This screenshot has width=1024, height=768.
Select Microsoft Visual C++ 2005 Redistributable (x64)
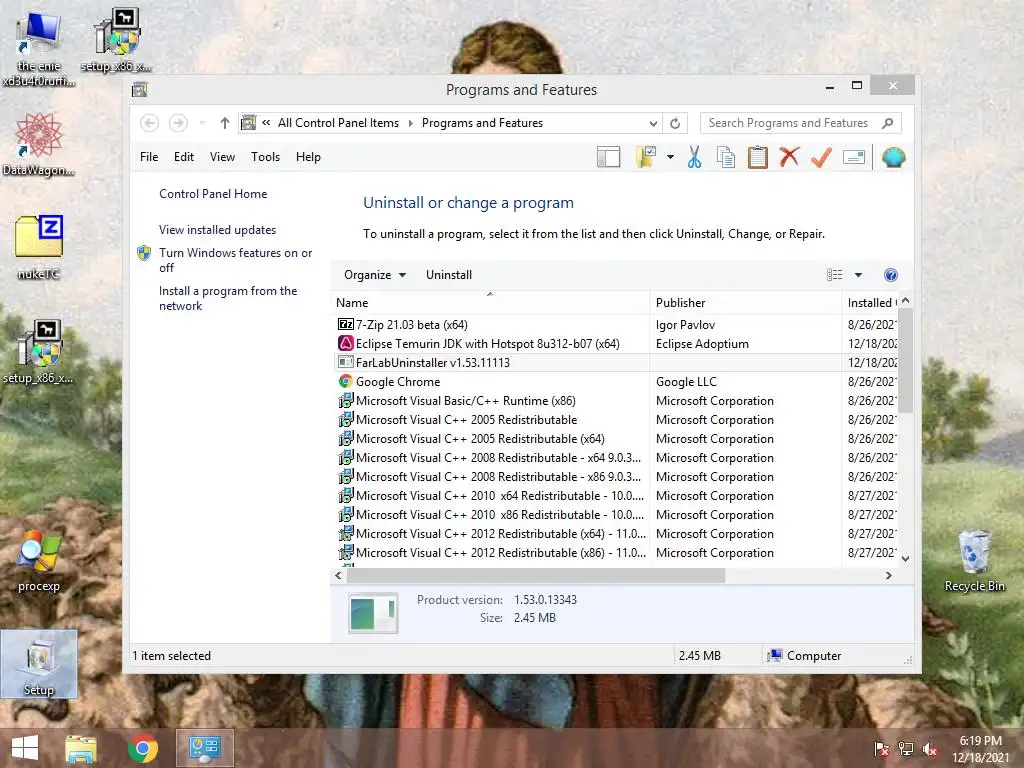point(614,439)
